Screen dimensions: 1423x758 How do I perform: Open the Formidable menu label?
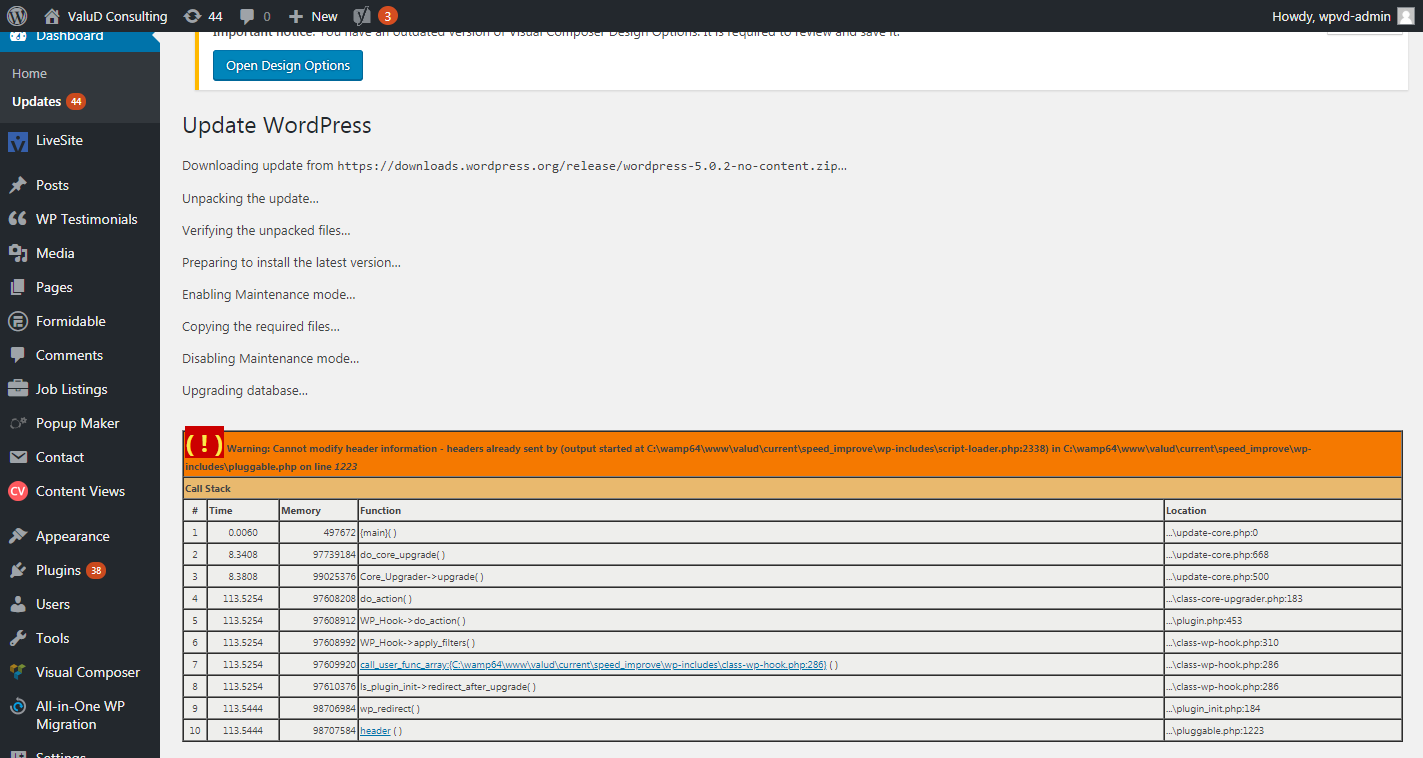tap(71, 321)
